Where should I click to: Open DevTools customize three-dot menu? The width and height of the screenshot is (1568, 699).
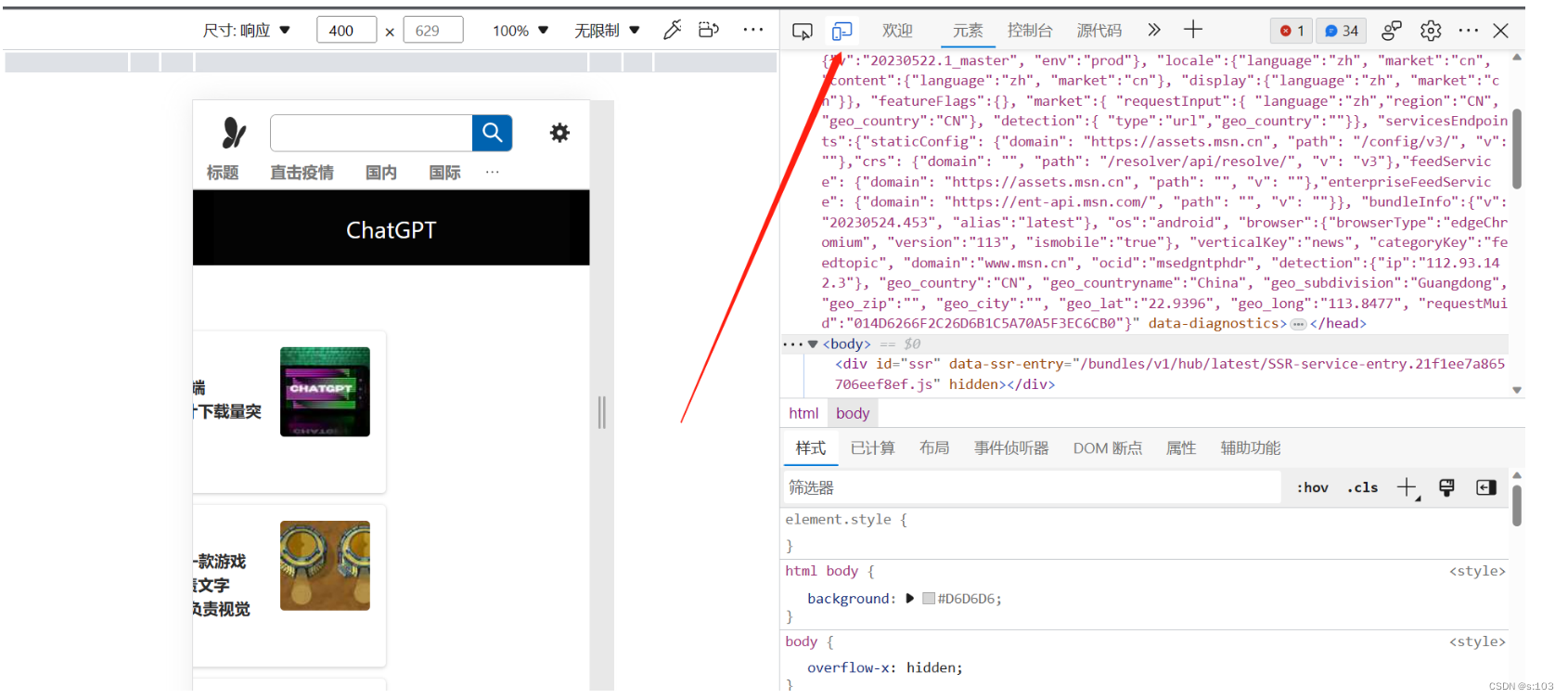coord(1469,31)
